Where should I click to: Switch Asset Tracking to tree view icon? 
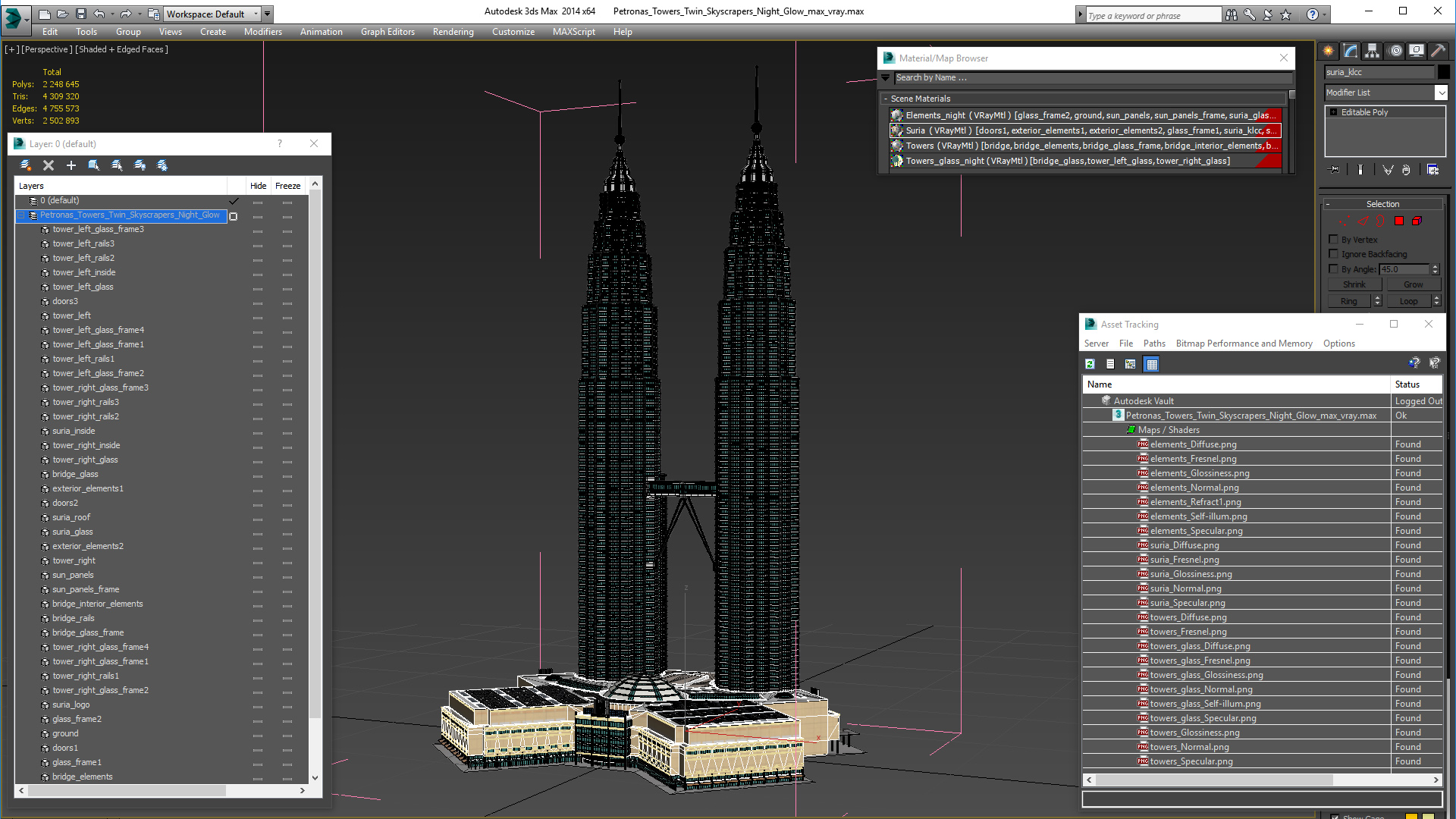pos(1131,365)
